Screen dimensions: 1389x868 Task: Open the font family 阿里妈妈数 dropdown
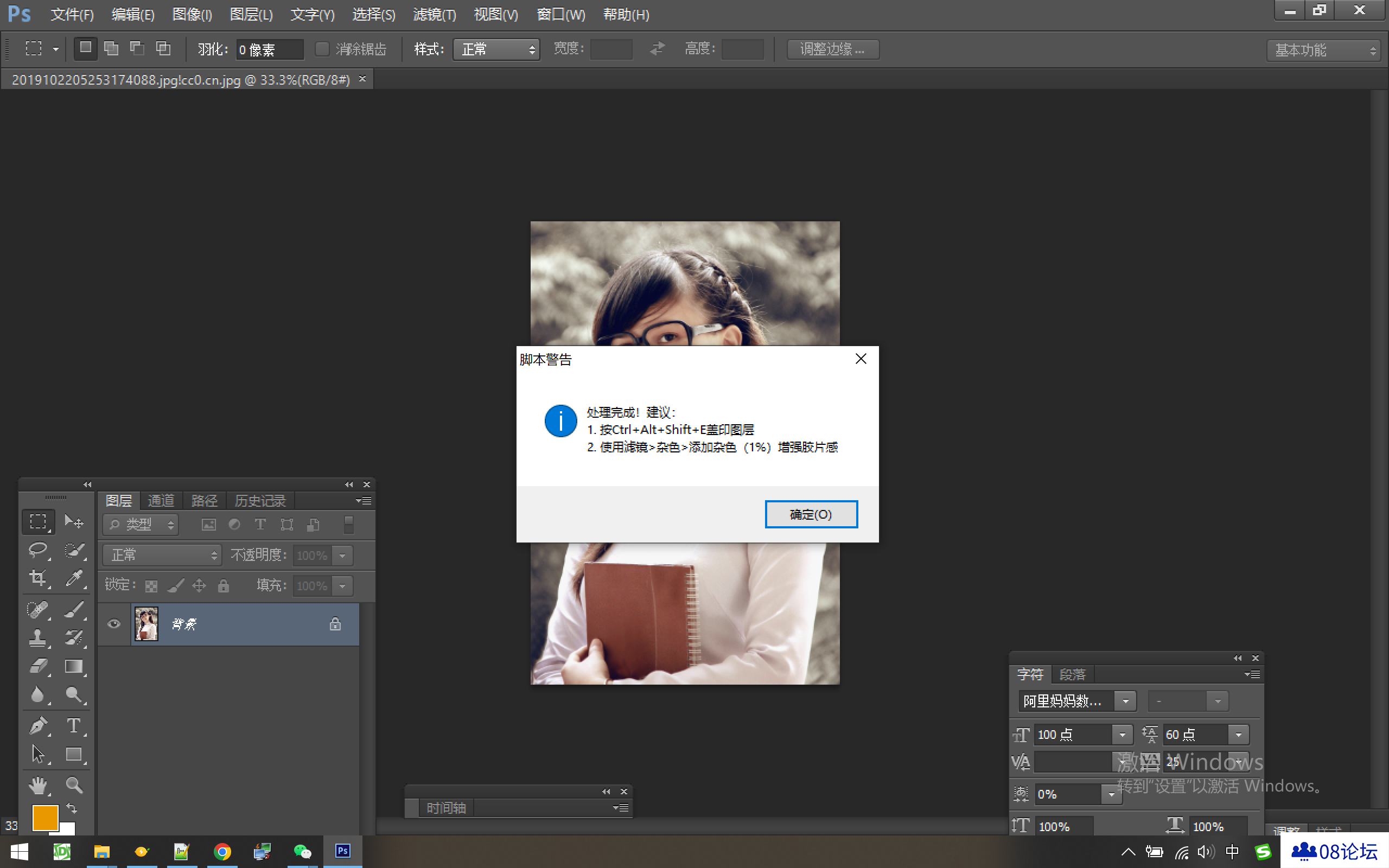click(1125, 701)
